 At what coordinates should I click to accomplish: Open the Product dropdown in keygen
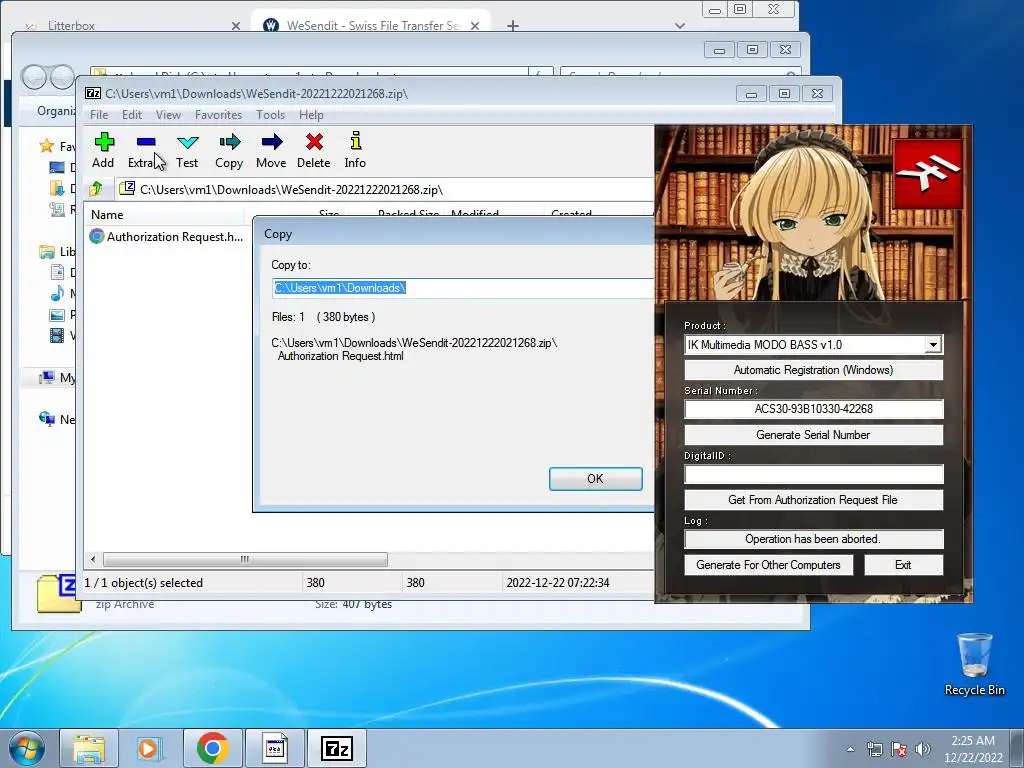coord(933,345)
